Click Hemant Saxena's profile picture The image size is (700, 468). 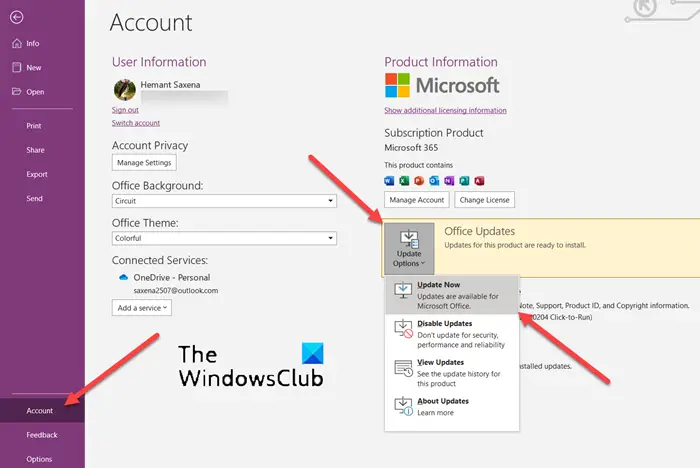tap(125, 90)
